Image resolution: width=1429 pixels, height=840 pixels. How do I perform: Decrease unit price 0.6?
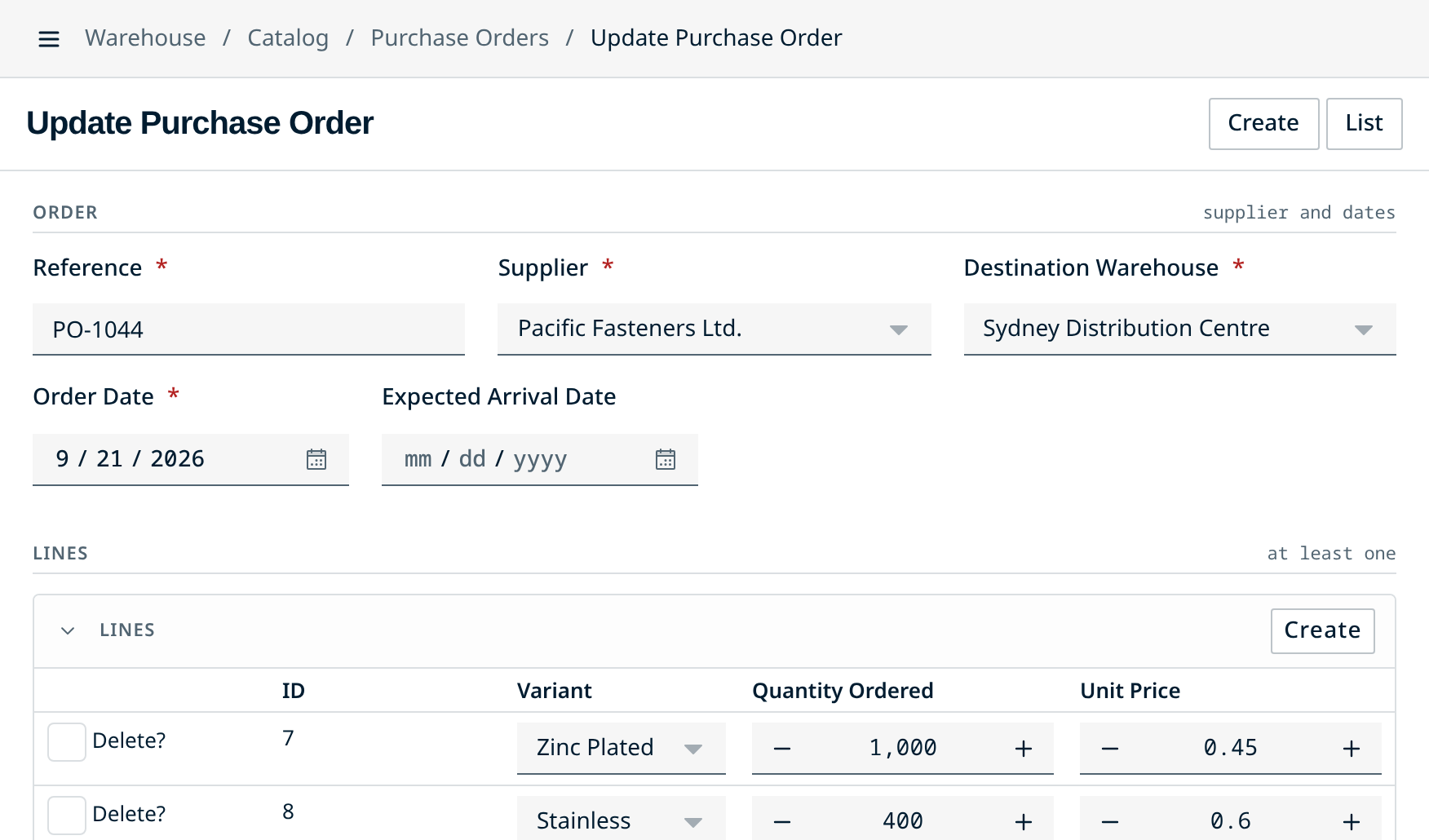coord(1110,821)
